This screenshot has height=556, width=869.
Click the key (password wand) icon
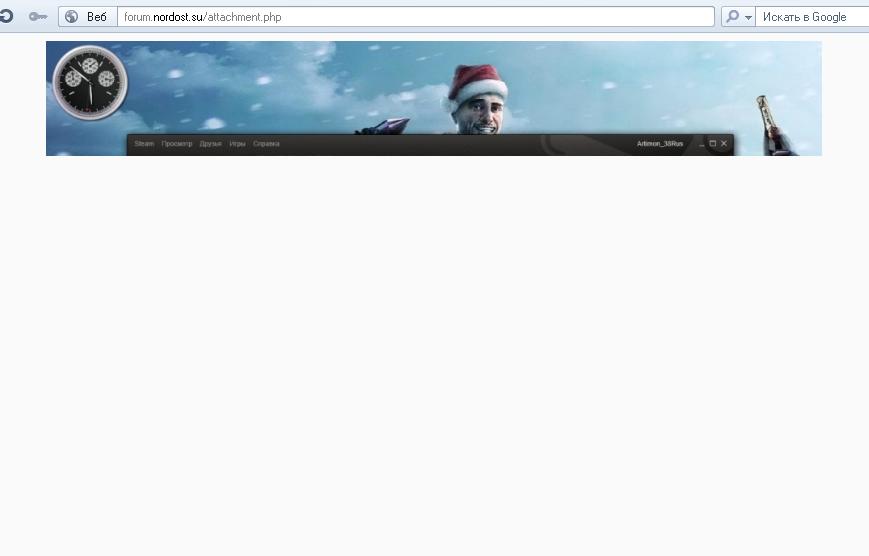pos(38,17)
